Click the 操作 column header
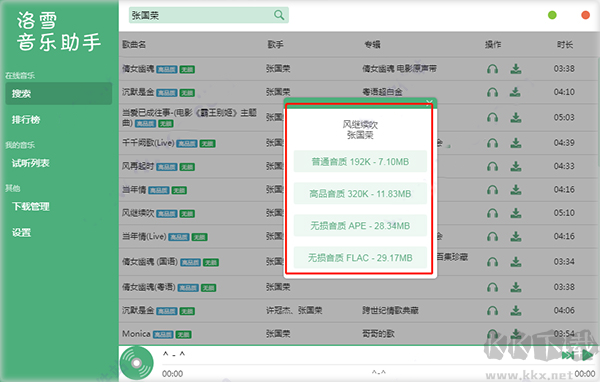Image resolution: width=600 pixels, height=382 pixels. pyautogui.click(x=493, y=45)
